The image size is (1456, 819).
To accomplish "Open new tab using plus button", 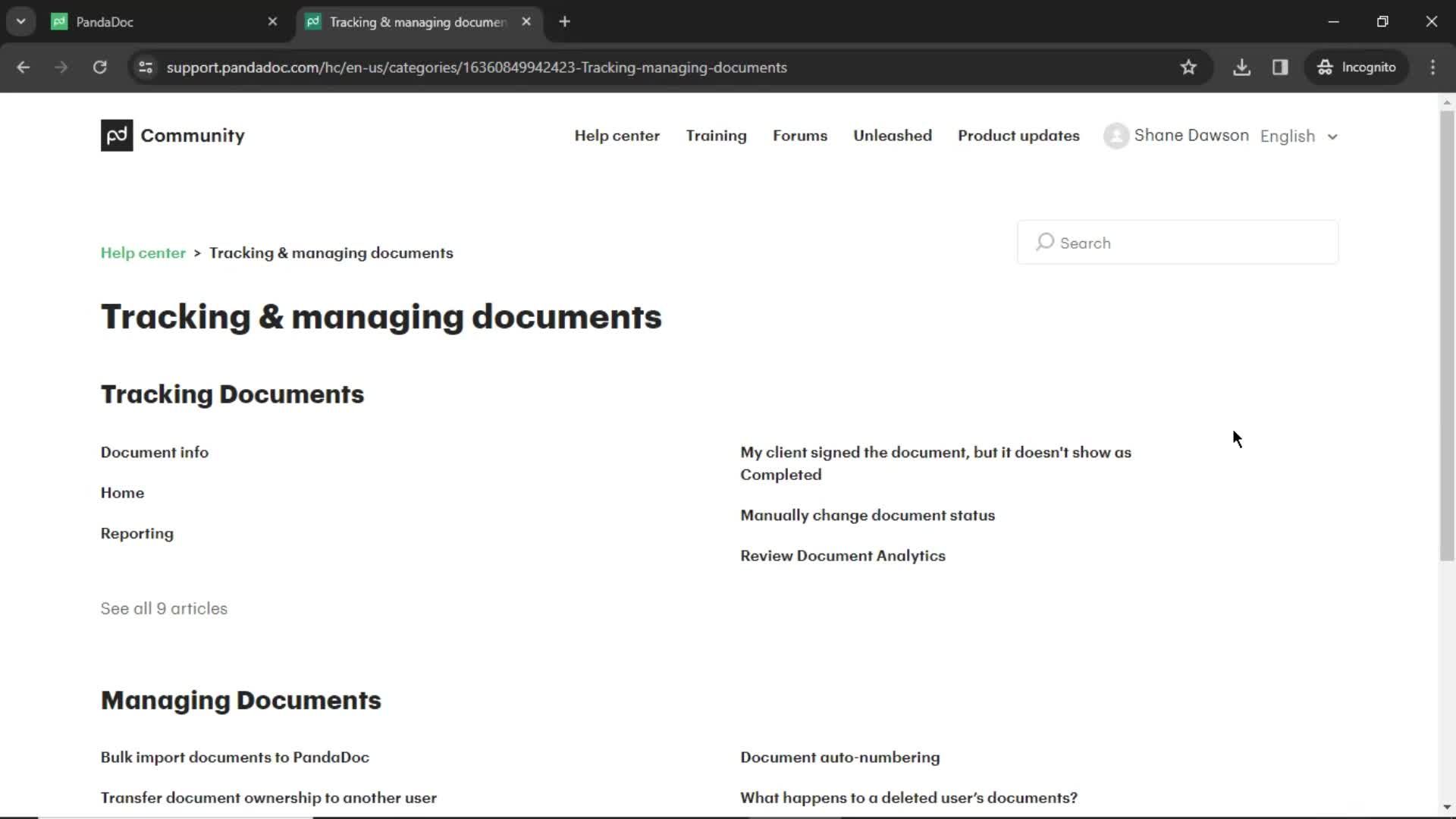I will click(565, 20).
